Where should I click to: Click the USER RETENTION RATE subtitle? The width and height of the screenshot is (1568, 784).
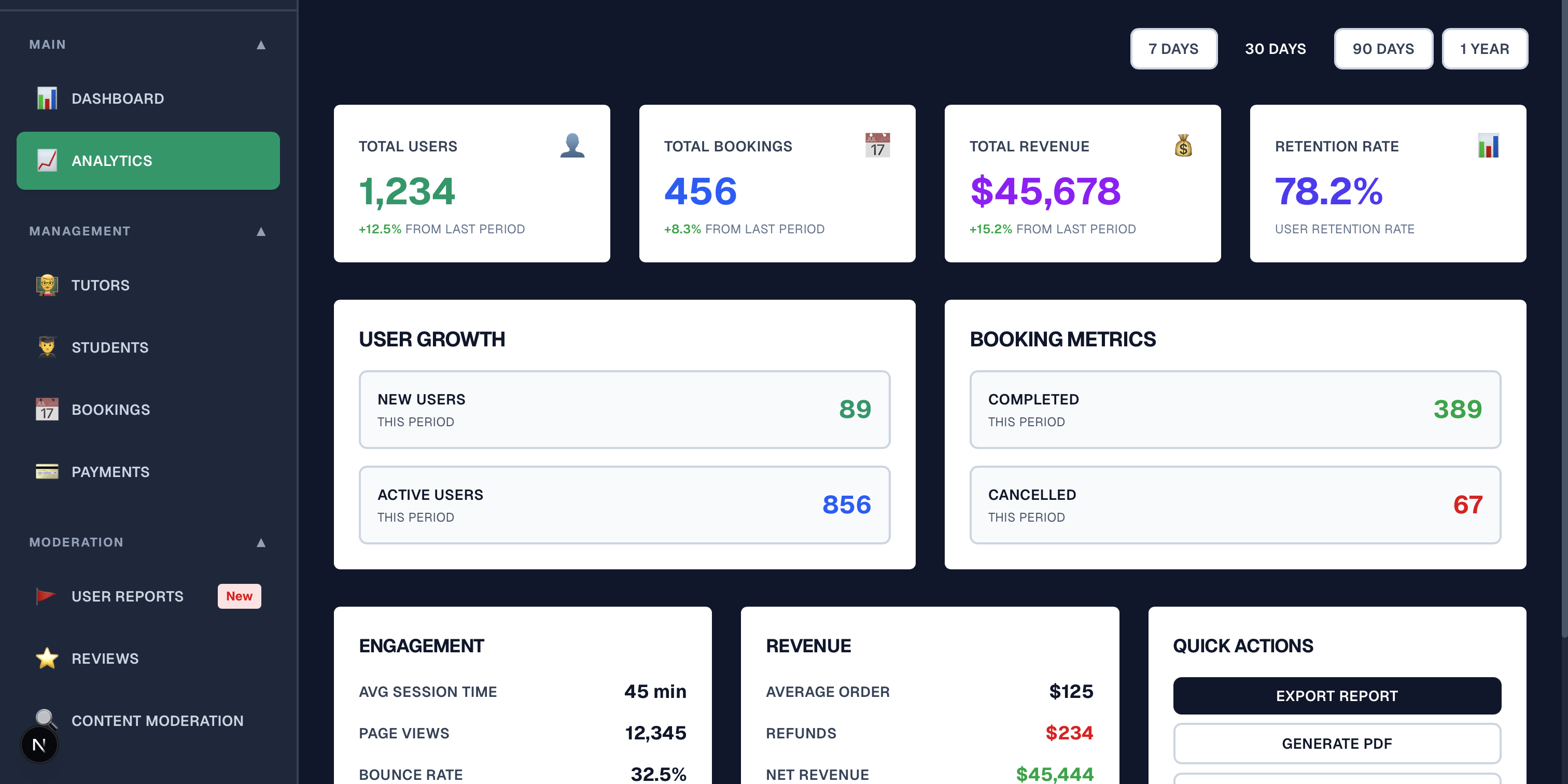point(1345,230)
